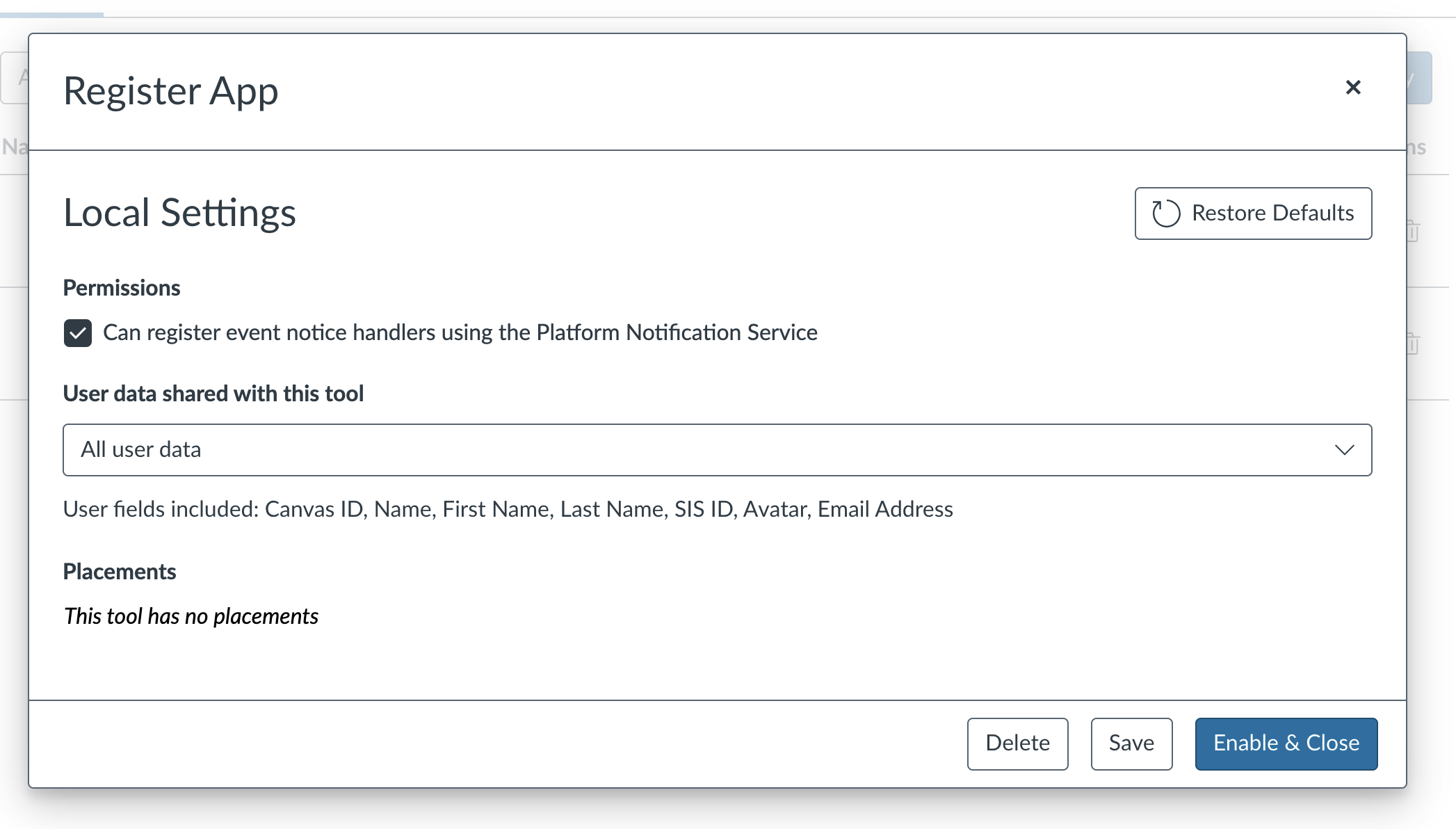
Task: Open the 'All user data' dropdown
Action: 716,450
